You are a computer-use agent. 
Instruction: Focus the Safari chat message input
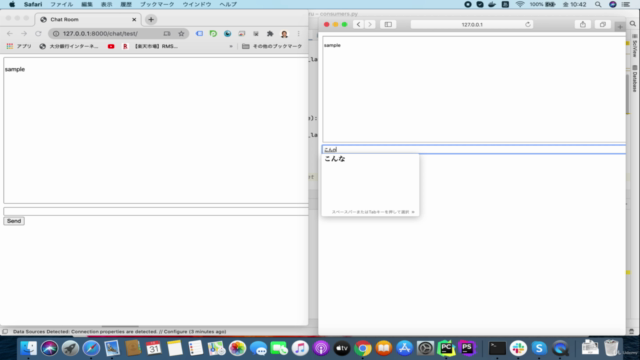point(473,149)
